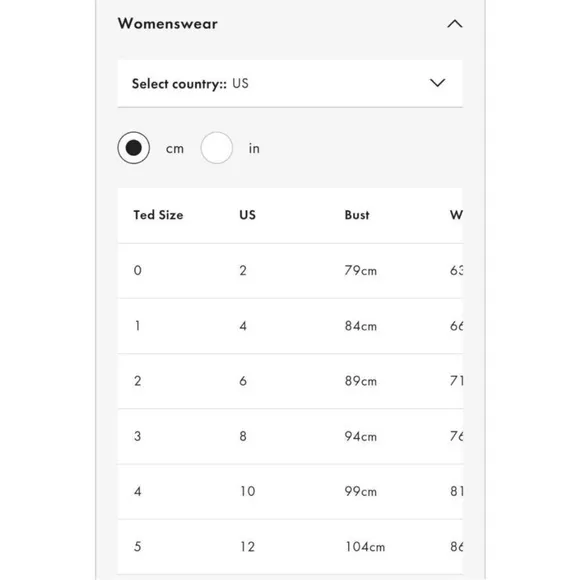
Task: Open the Select country dropdown arrow
Action: pos(437,83)
